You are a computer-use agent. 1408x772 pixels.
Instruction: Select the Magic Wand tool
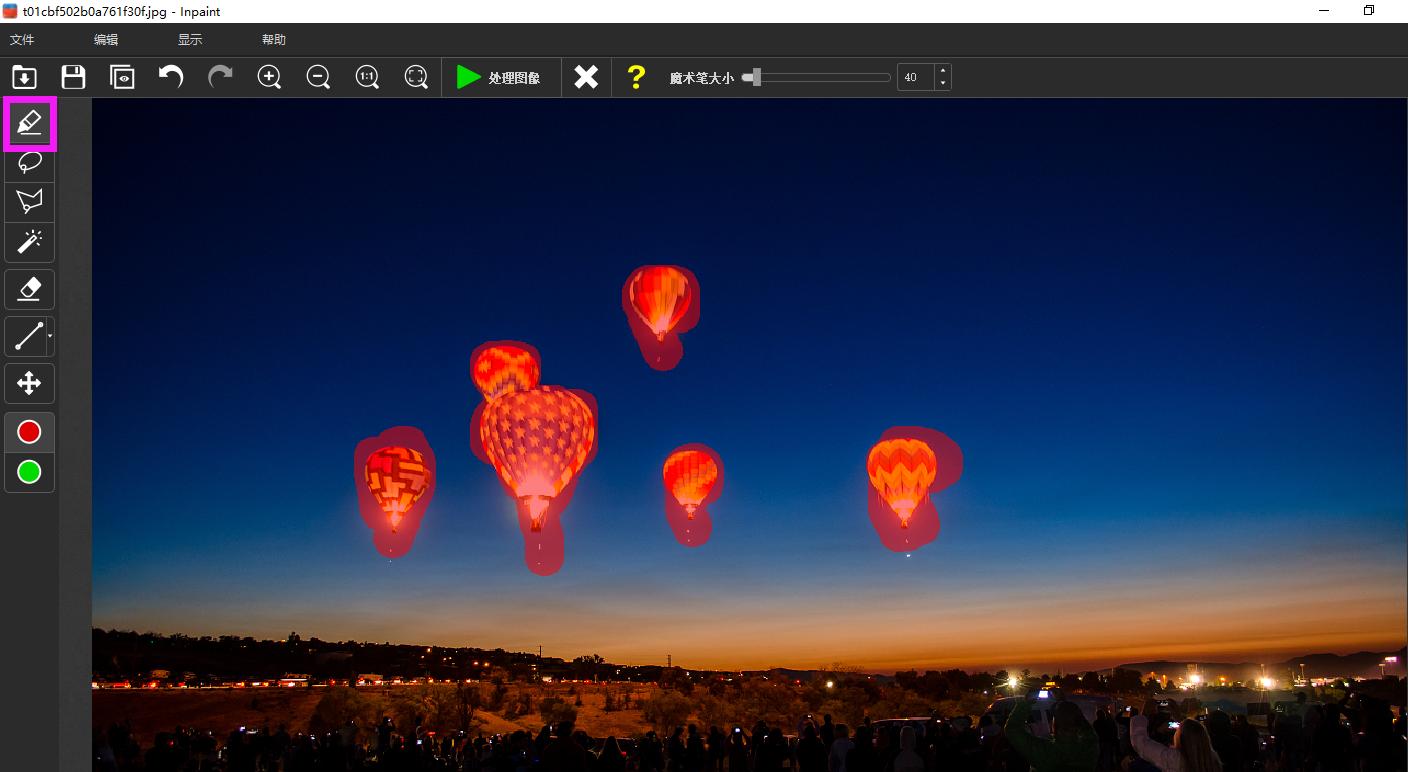coord(29,242)
